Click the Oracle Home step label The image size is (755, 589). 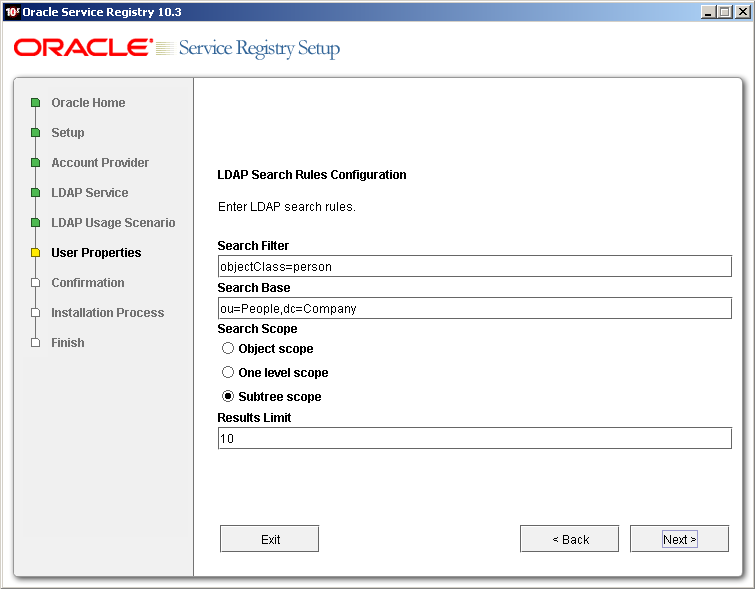coord(88,103)
